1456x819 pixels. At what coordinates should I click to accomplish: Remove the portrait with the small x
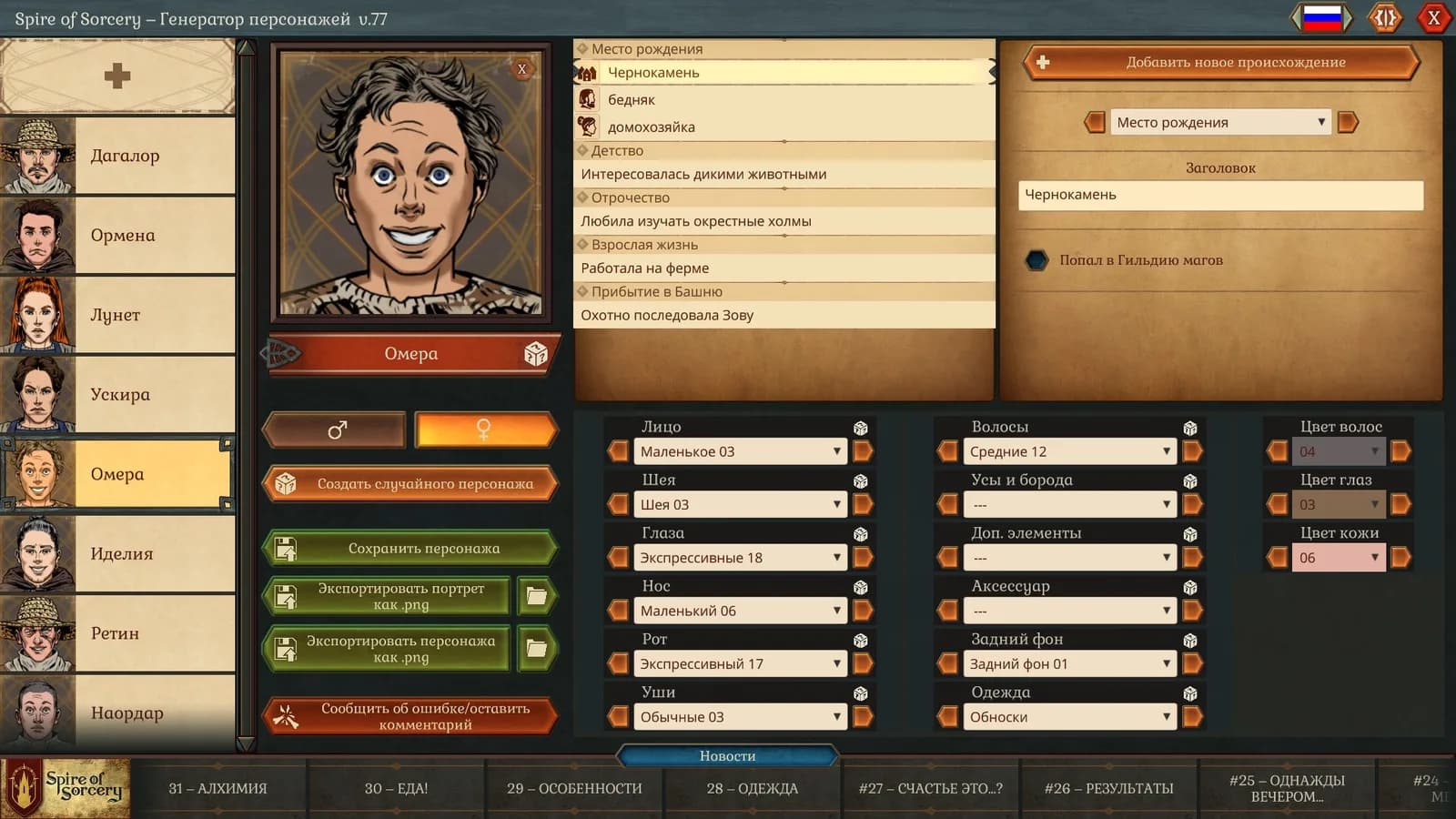[521, 69]
